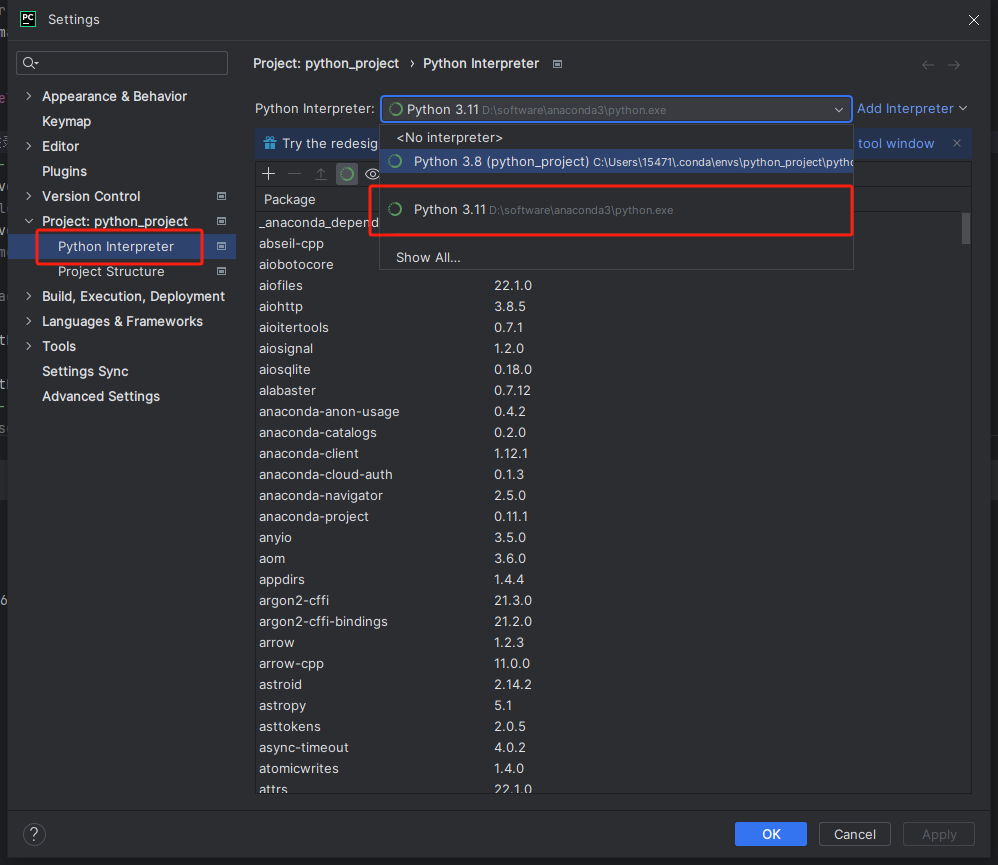Screen dimensions: 998x865
Task: Click the search magnifier icon in settings
Action: tap(30, 63)
